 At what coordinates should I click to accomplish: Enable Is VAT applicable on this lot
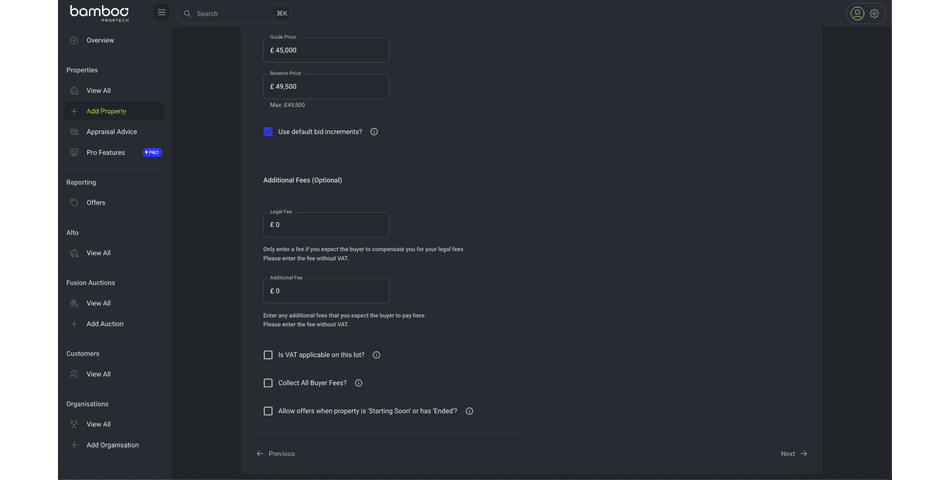268,355
